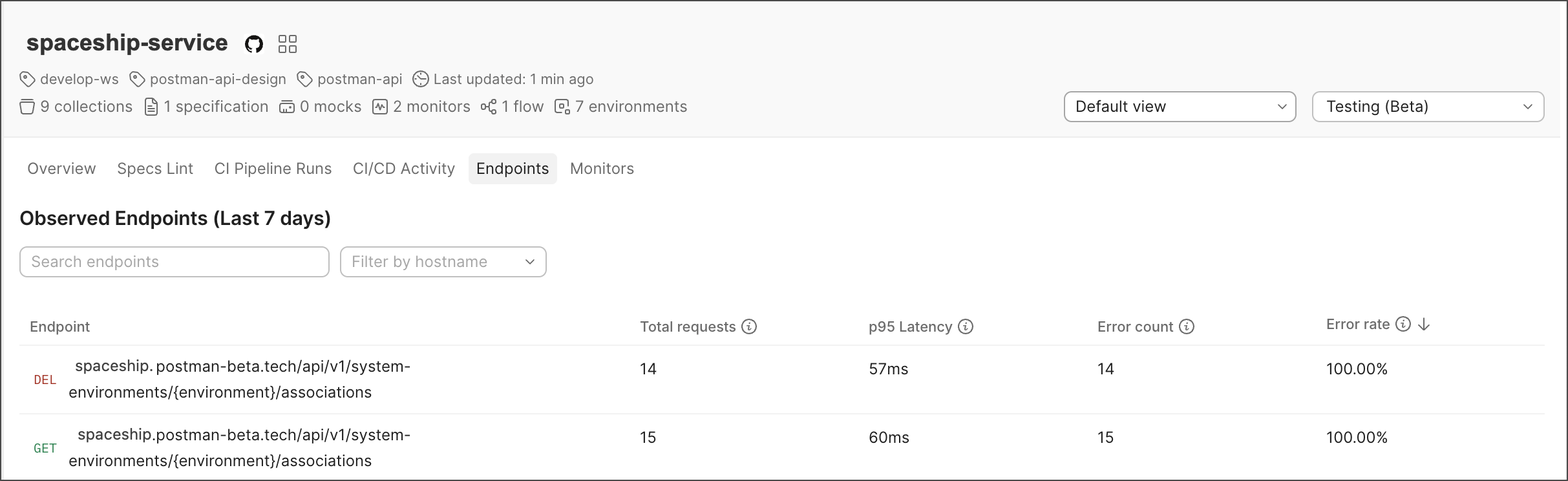Switch to the Specs Lint tab
This screenshot has height=481, width=1568.
pos(155,169)
